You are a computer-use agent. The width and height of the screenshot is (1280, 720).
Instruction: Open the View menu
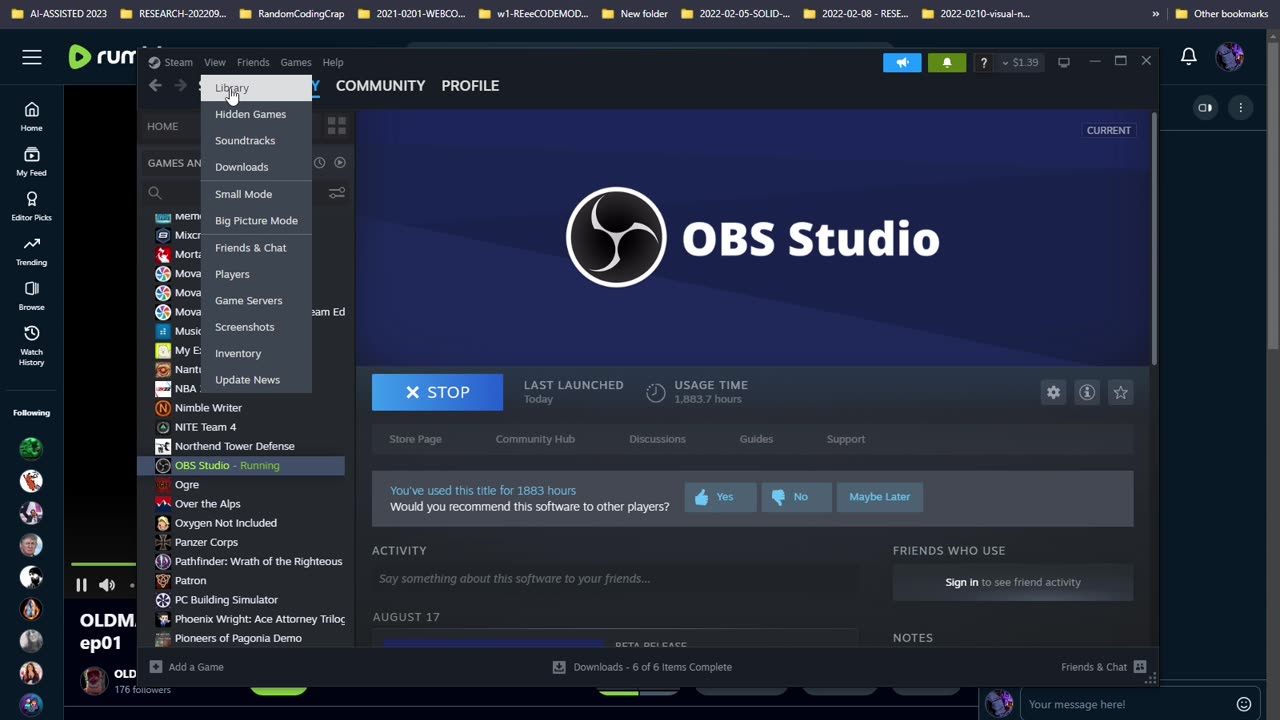pyautogui.click(x=215, y=62)
